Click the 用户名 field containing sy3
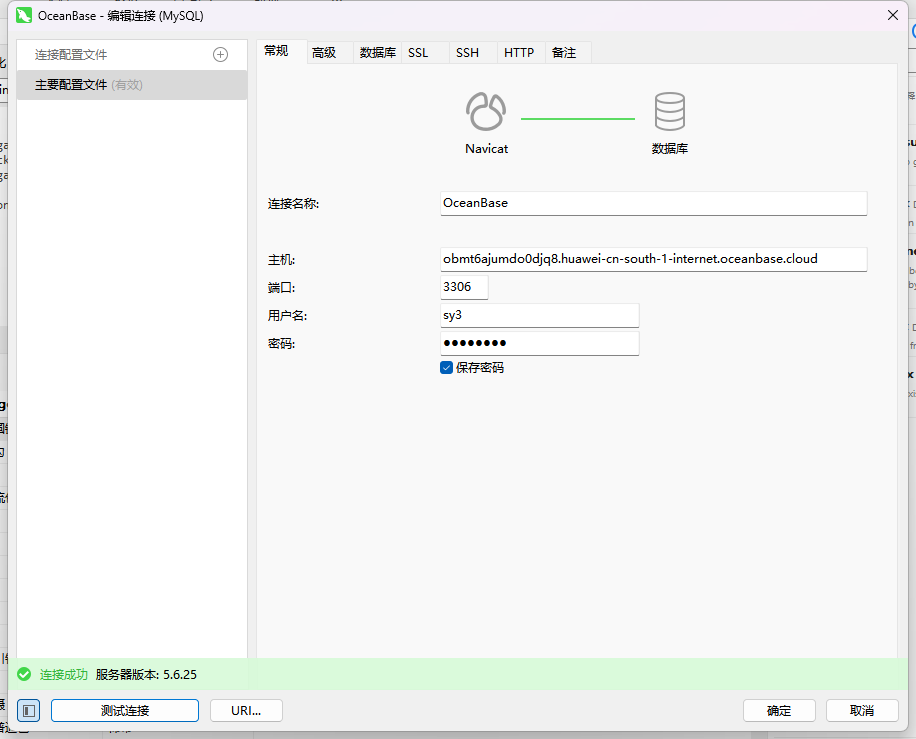916x739 pixels. pos(539,315)
